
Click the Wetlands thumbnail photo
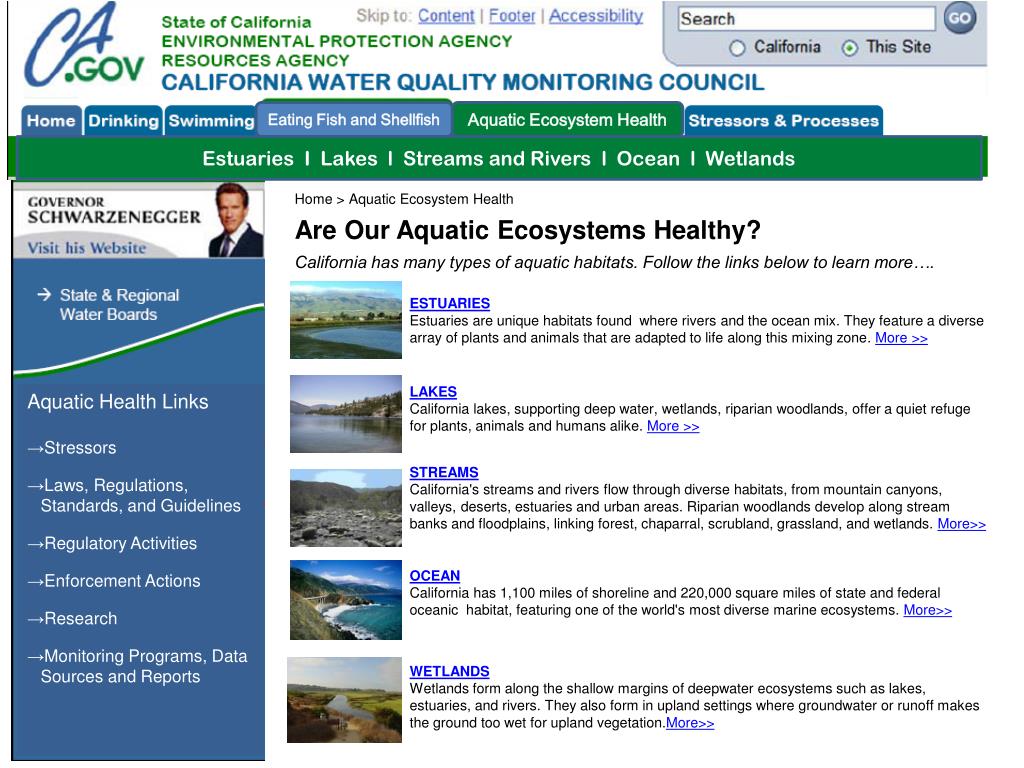coord(344,700)
